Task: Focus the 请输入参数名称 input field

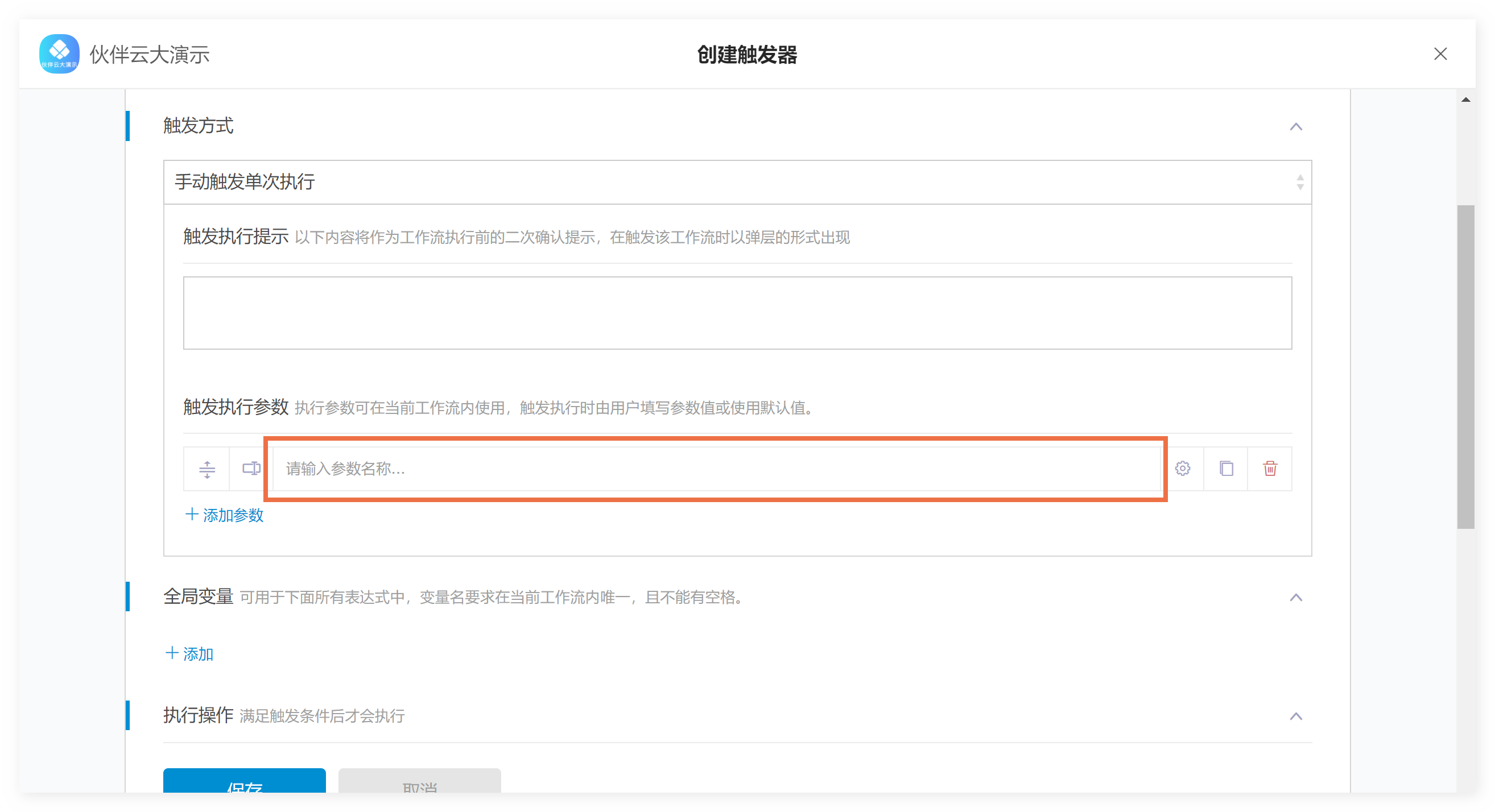Action: point(716,469)
